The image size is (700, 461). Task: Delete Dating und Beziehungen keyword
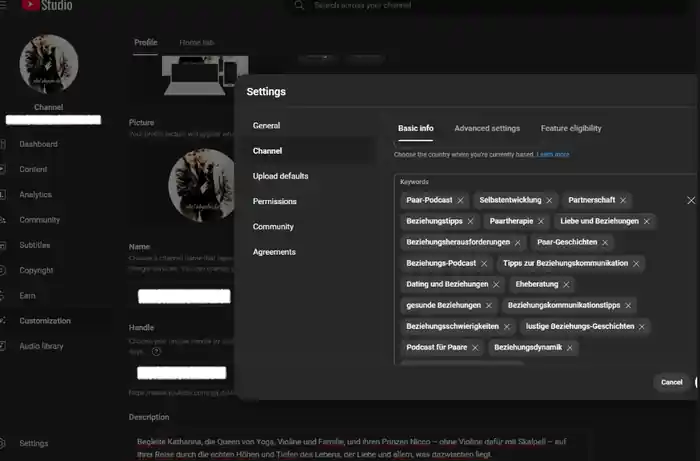[x=496, y=285]
